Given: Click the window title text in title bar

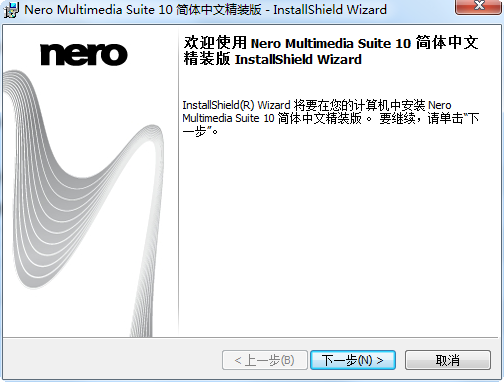Looking at the screenshot, I should (x=206, y=10).
